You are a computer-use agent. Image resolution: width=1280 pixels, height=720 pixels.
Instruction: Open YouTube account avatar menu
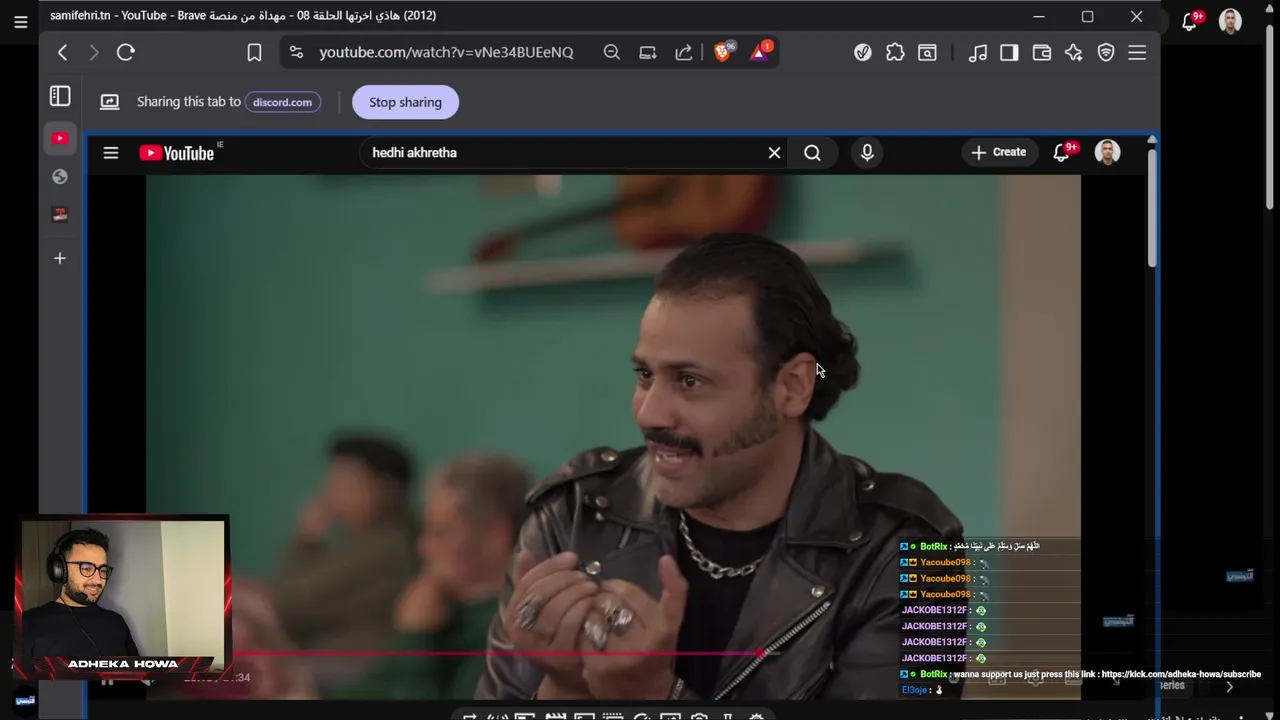tap(1107, 152)
